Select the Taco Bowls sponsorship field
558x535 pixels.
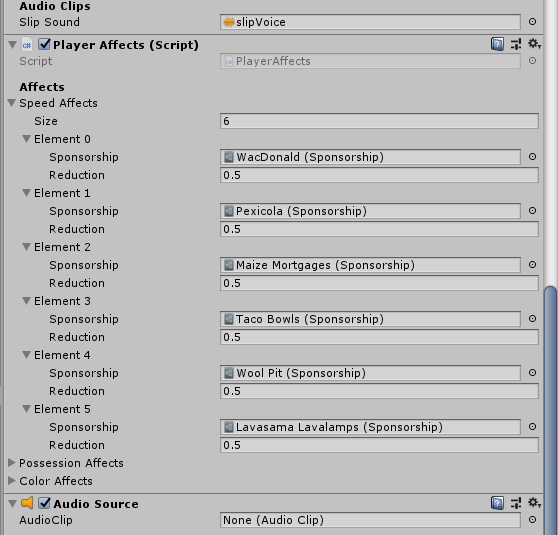click(x=370, y=319)
